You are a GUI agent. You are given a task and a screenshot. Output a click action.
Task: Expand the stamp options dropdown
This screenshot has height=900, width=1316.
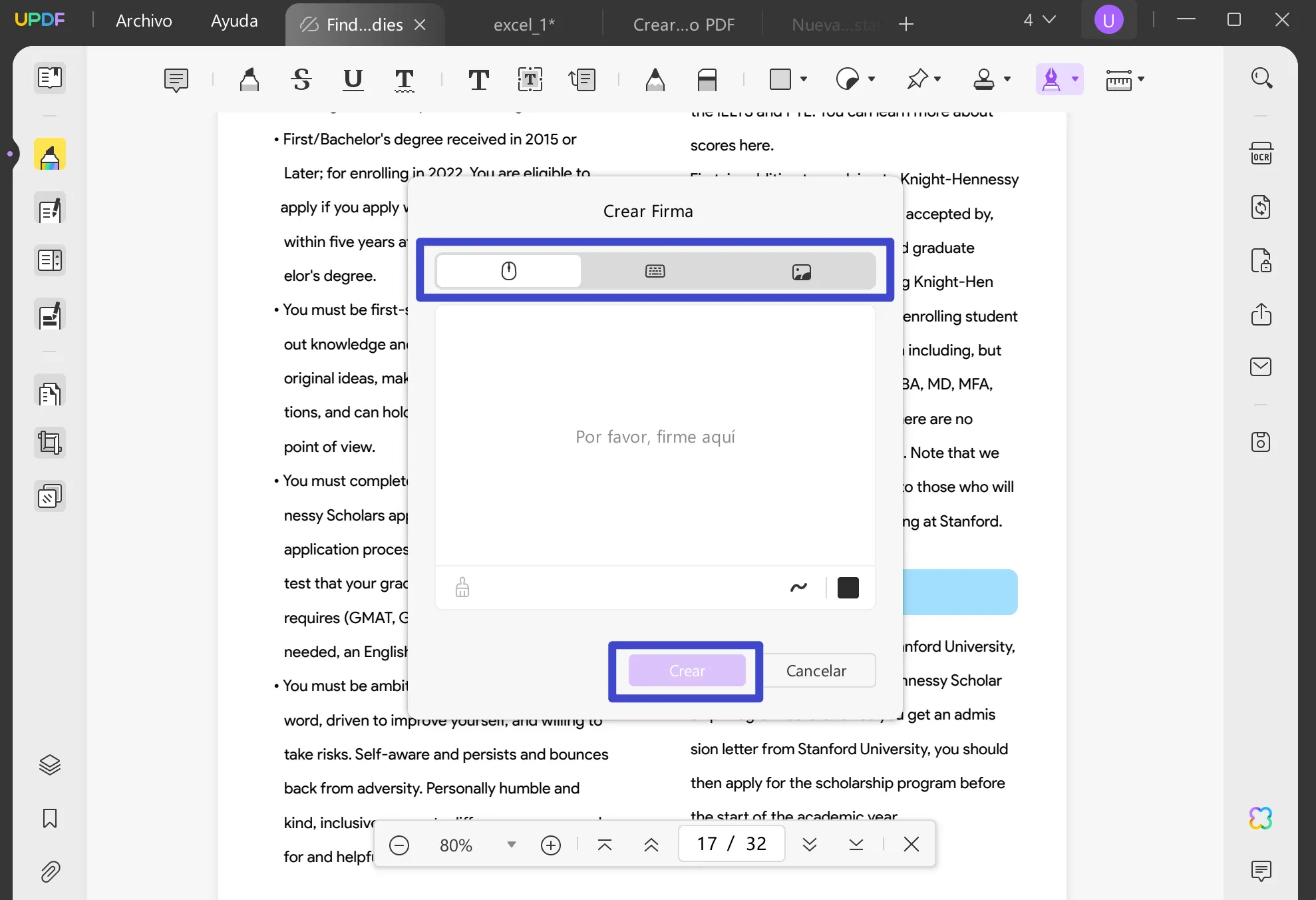(1007, 79)
